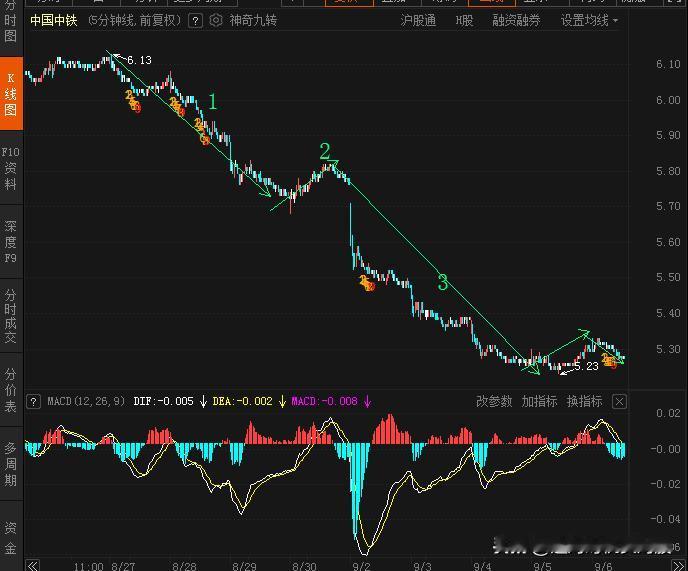Open the gear settings next to 神奇九转

215,20
